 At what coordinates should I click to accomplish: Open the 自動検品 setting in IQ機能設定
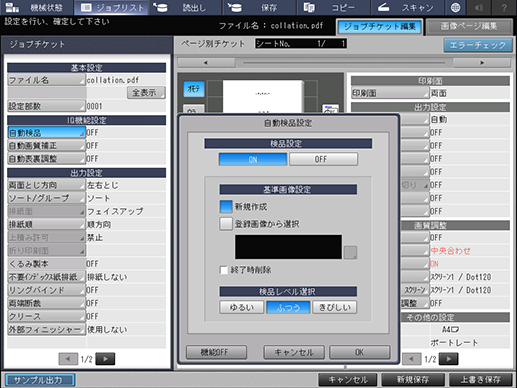46,133
